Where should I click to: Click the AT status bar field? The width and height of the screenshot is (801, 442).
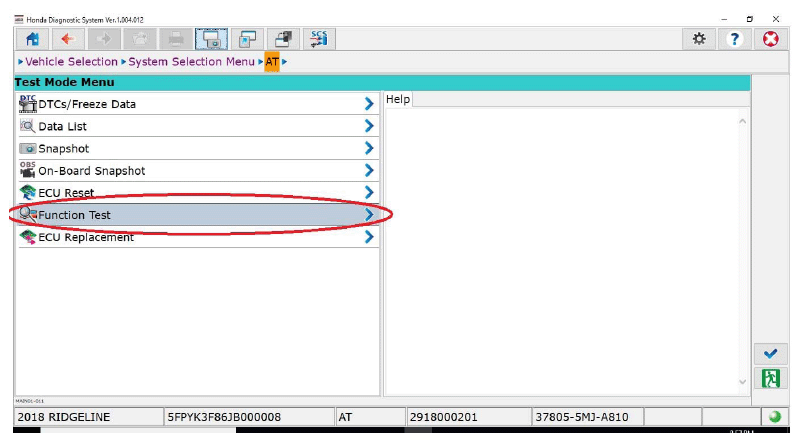point(370,417)
